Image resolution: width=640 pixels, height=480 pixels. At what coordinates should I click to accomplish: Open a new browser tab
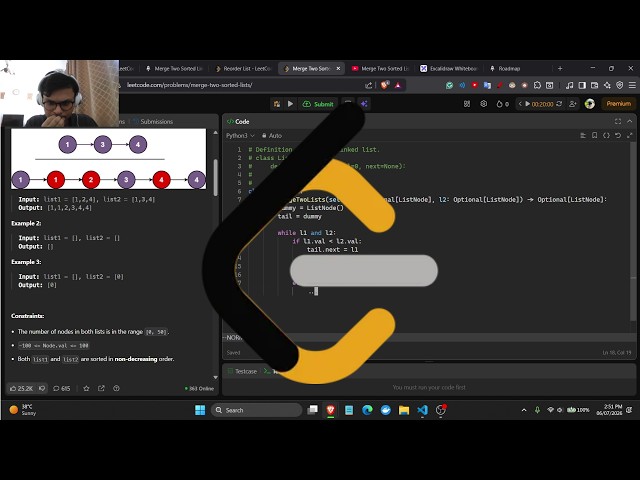(x=560, y=69)
